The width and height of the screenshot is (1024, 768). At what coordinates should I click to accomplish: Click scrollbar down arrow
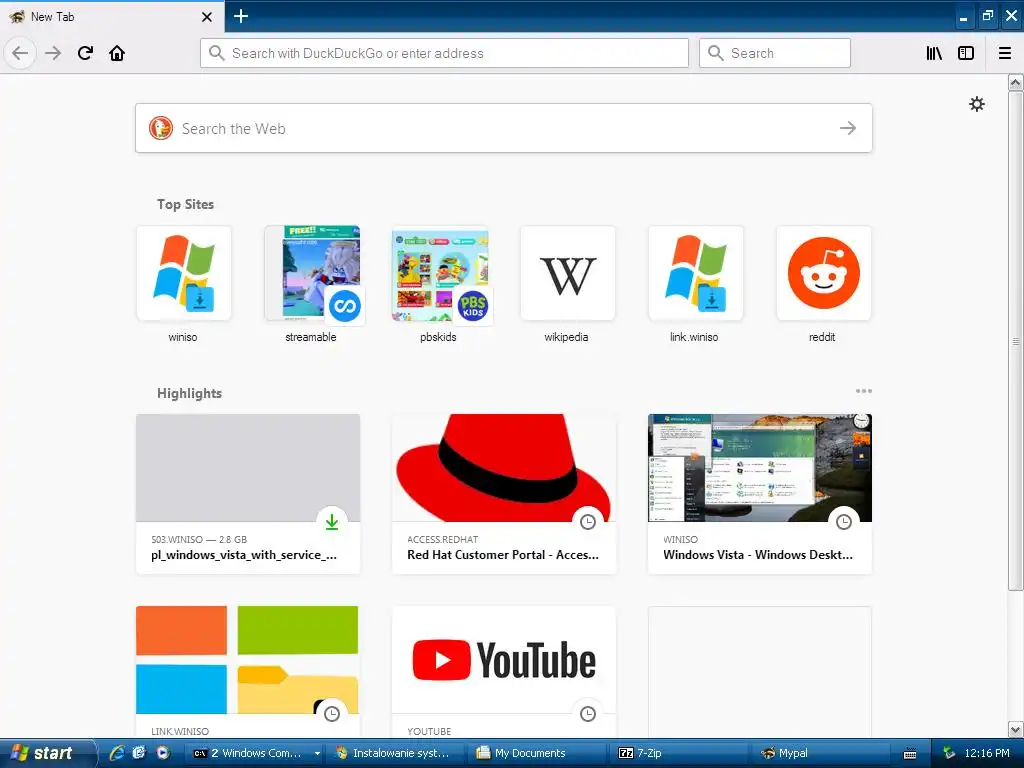tap(1016, 729)
